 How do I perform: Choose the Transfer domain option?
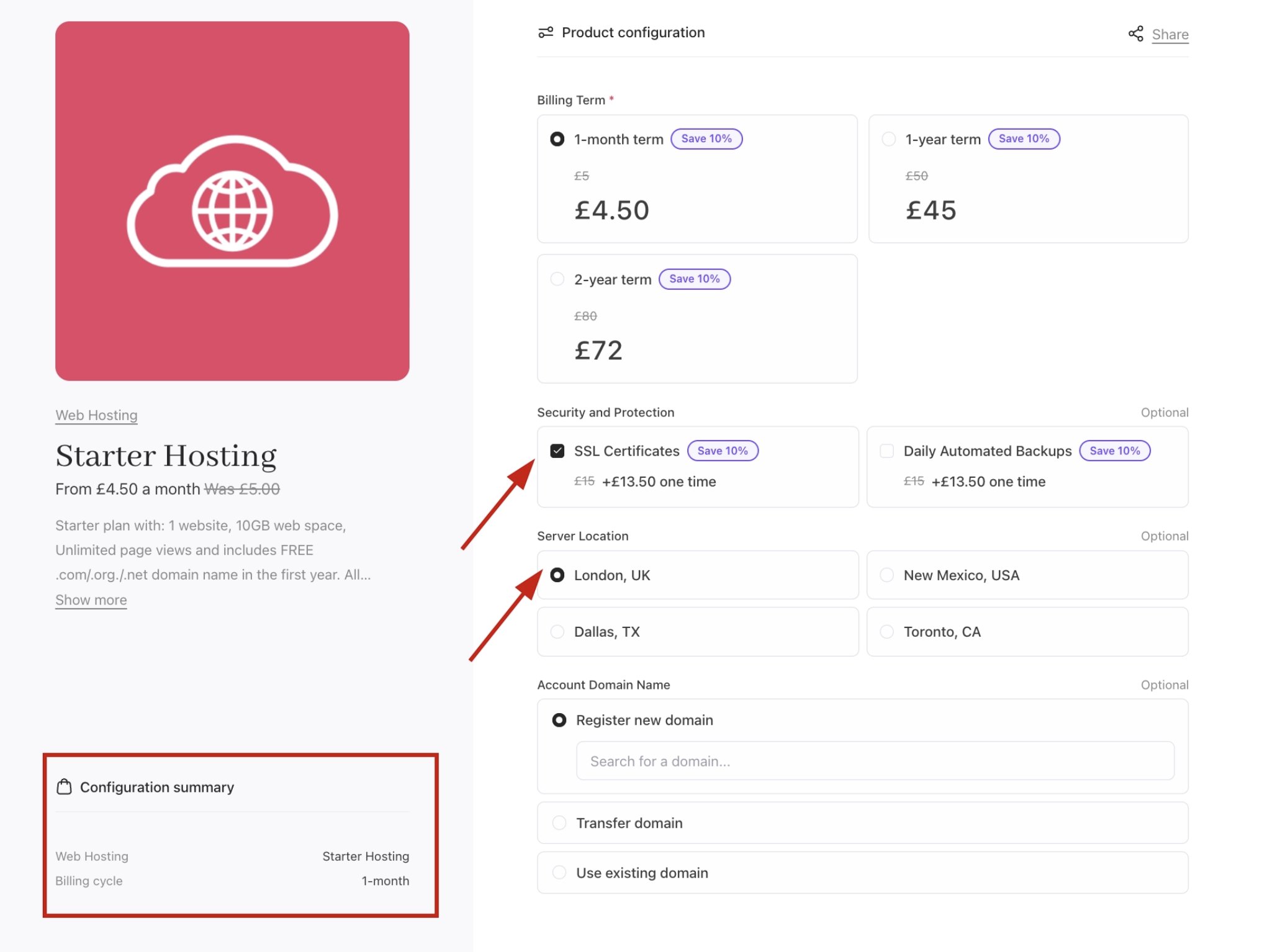[x=863, y=823]
